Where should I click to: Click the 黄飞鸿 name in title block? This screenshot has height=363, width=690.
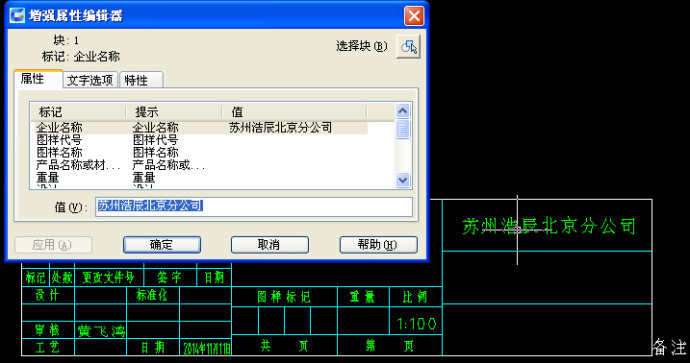[x=101, y=330]
